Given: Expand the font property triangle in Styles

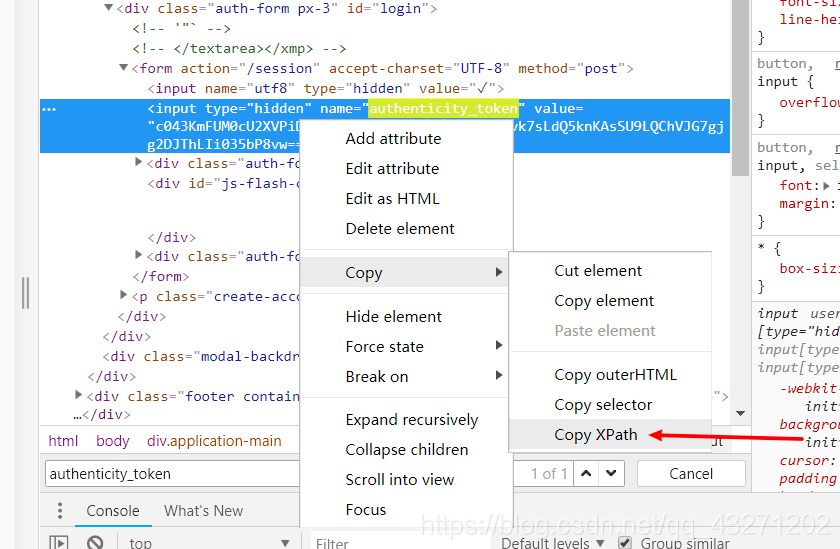Looking at the screenshot, I should [x=826, y=186].
